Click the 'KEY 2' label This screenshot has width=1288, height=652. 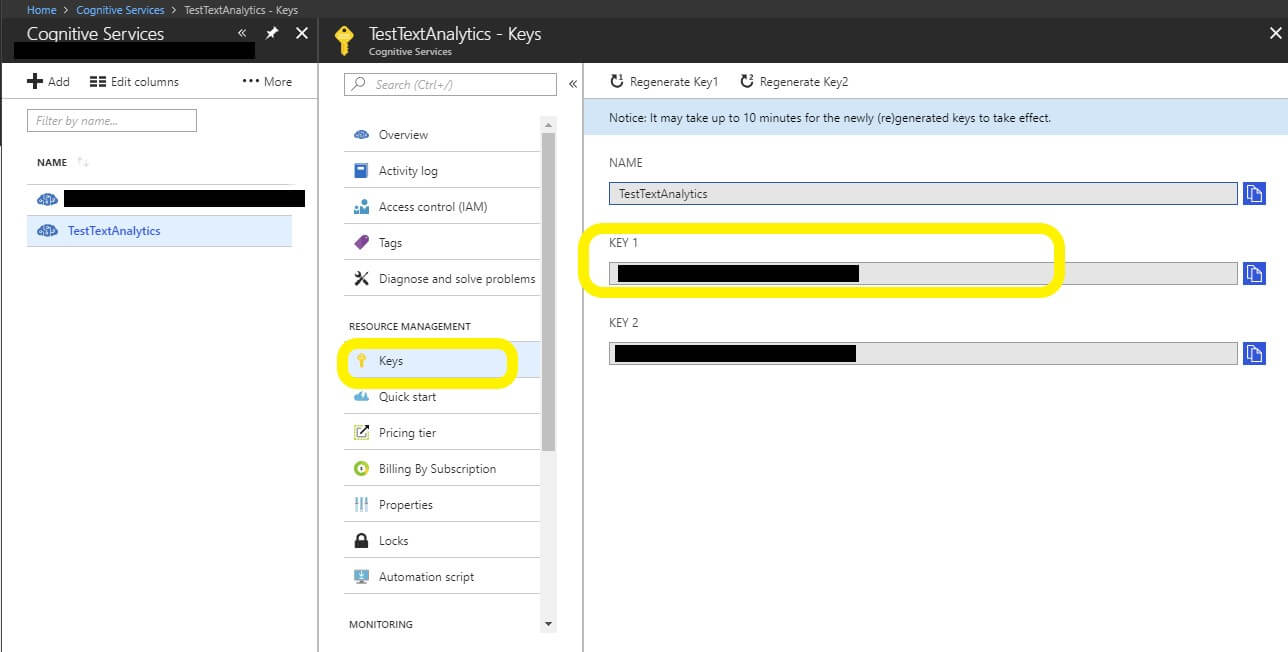[624, 323]
